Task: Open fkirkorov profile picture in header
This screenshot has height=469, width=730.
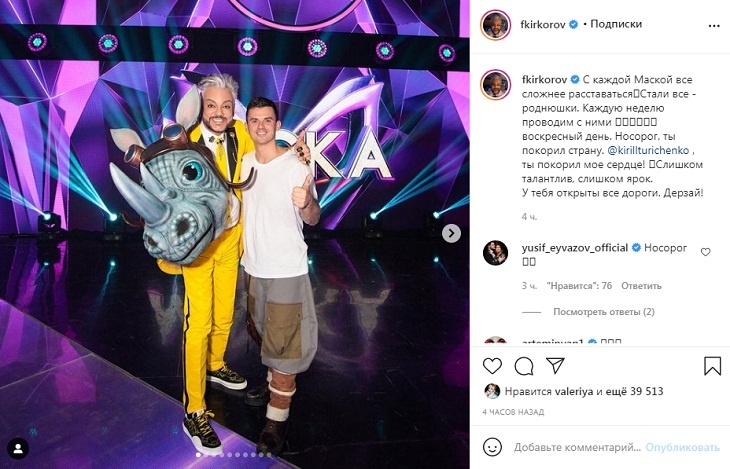Action: pos(495,25)
